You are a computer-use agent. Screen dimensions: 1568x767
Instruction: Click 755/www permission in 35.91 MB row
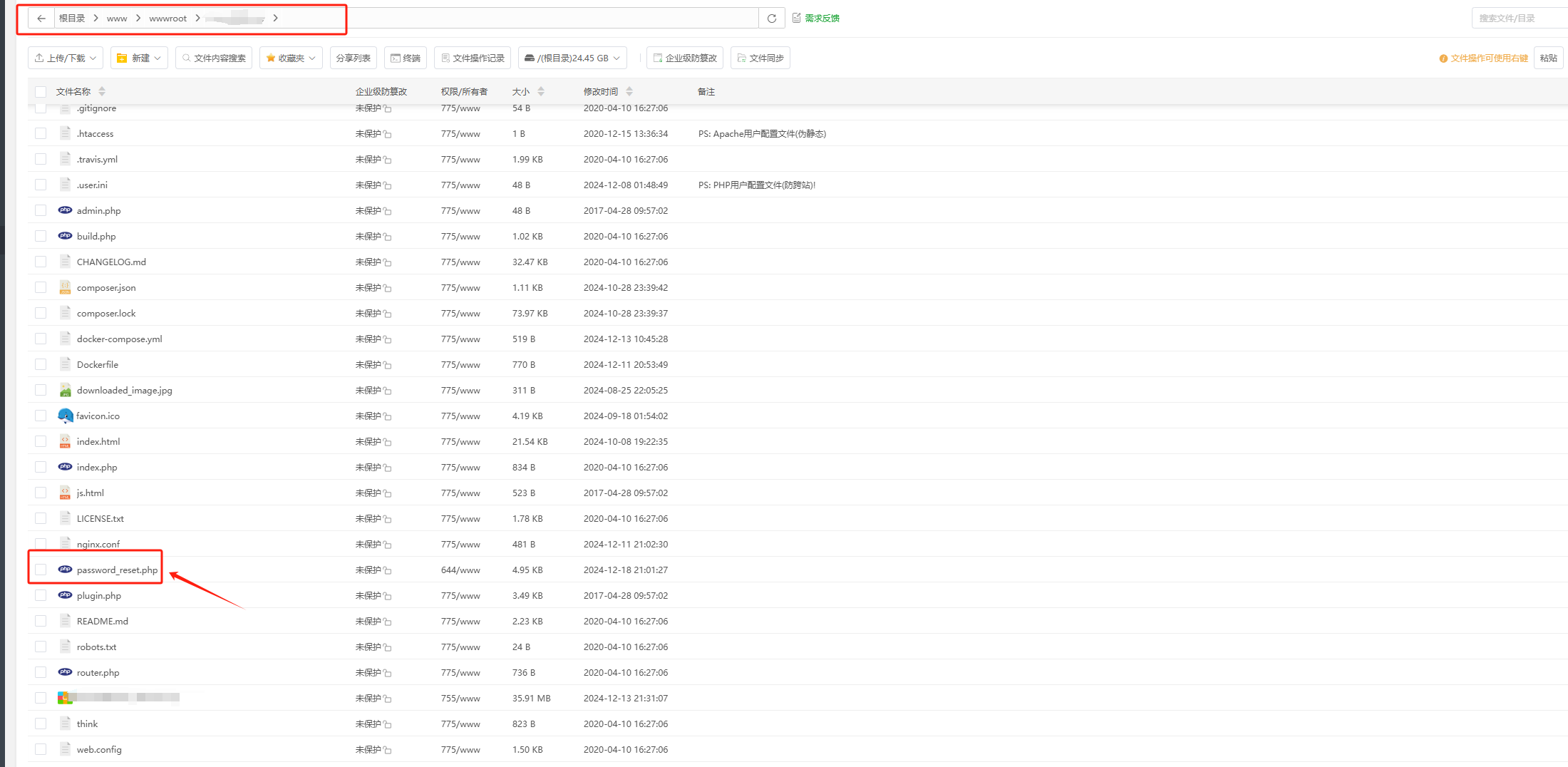pyautogui.click(x=460, y=698)
